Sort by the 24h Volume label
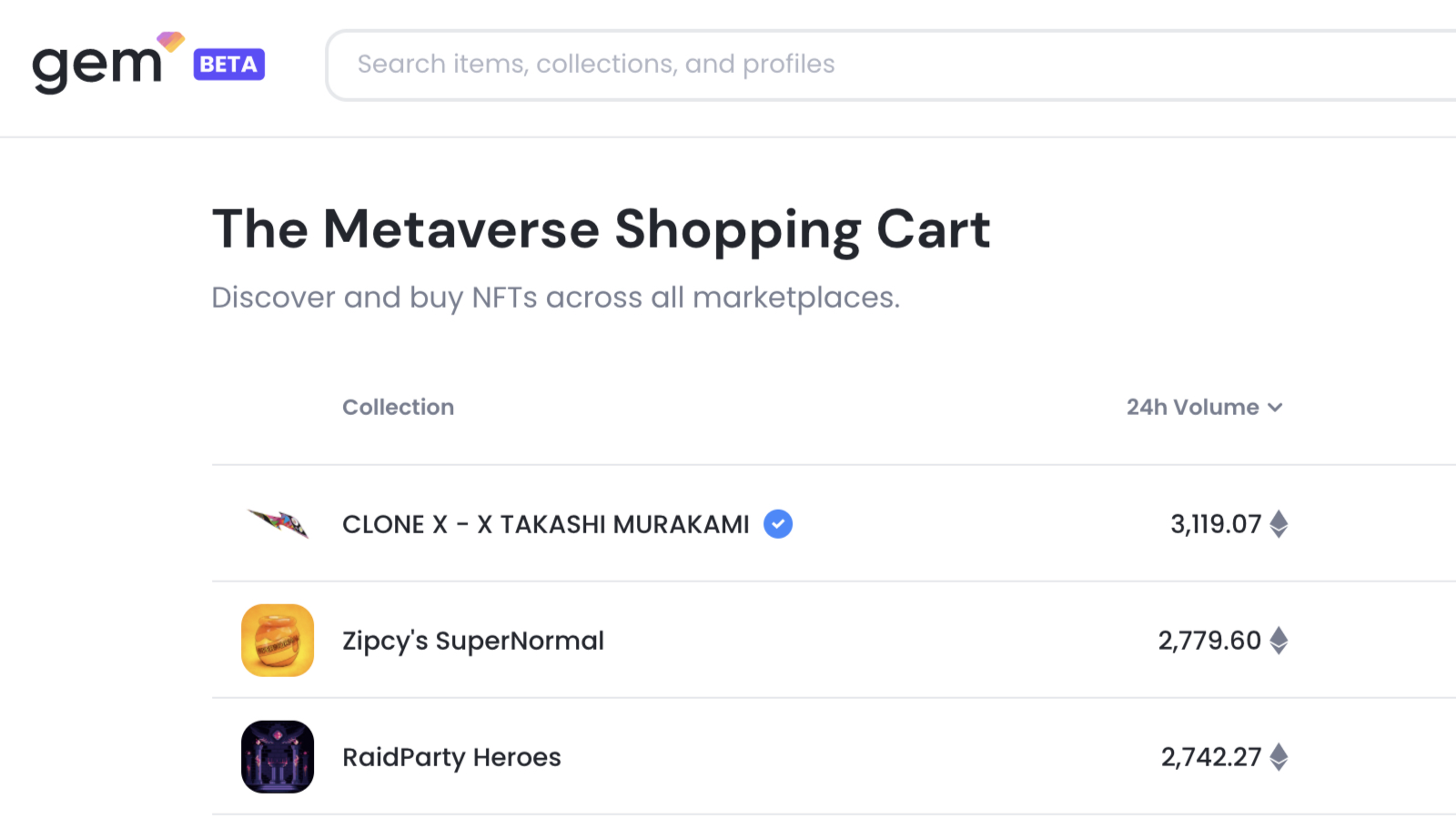1456x819 pixels. (x=1192, y=408)
